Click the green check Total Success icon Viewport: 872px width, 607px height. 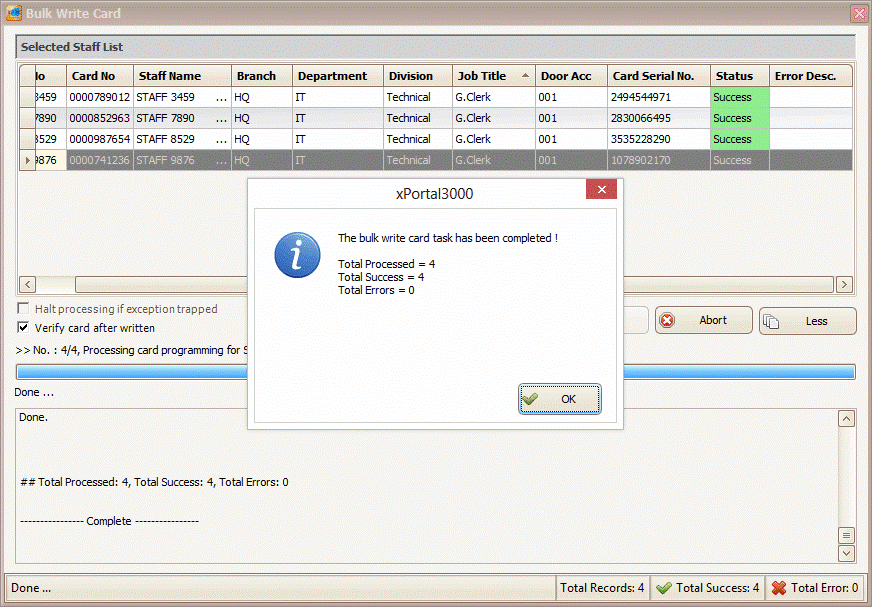664,588
